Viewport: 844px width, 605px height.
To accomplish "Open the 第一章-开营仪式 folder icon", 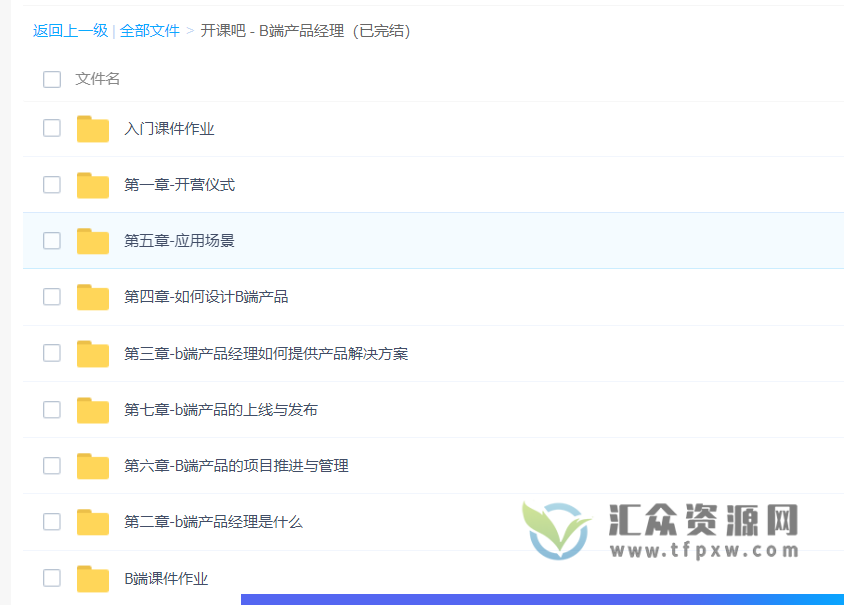I will pyautogui.click(x=93, y=184).
